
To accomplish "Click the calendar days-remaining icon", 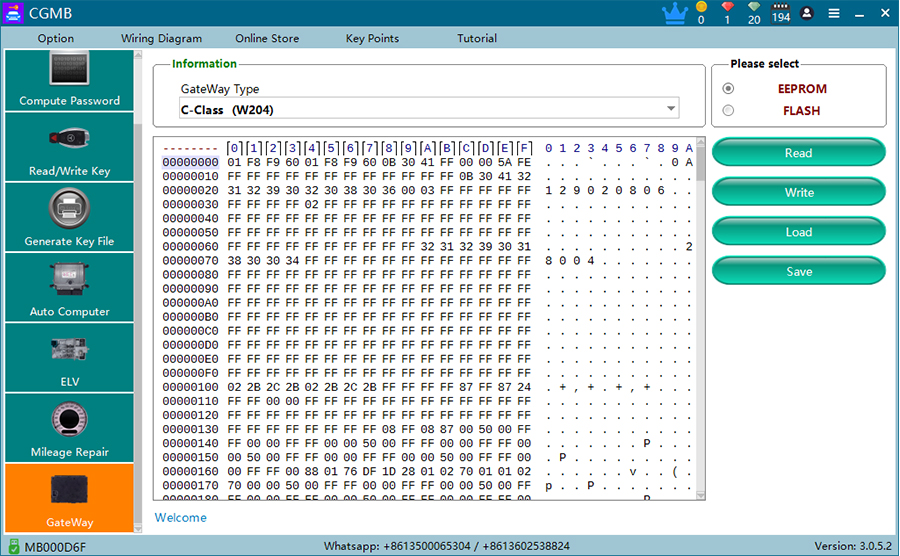I will click(781, 13).
